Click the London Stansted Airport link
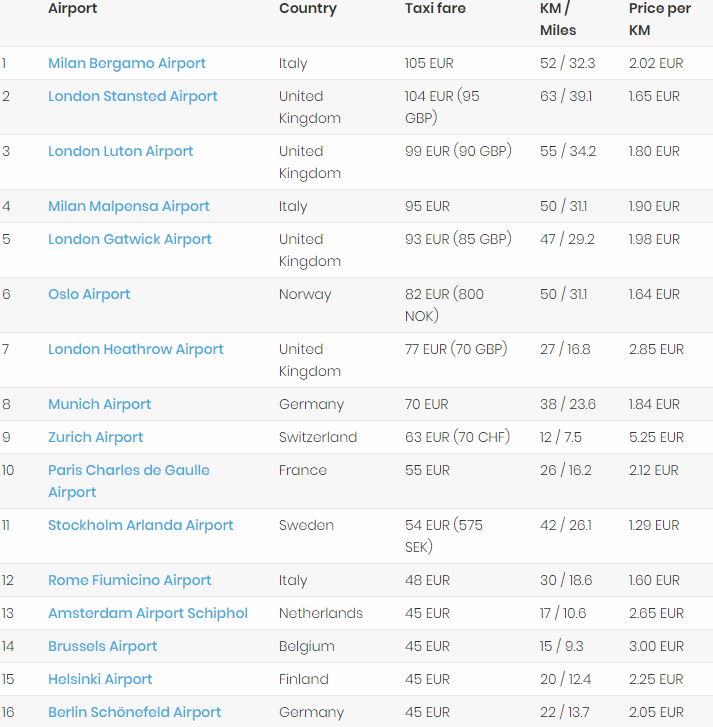The image size is (713, 727). tap(133, 96)
